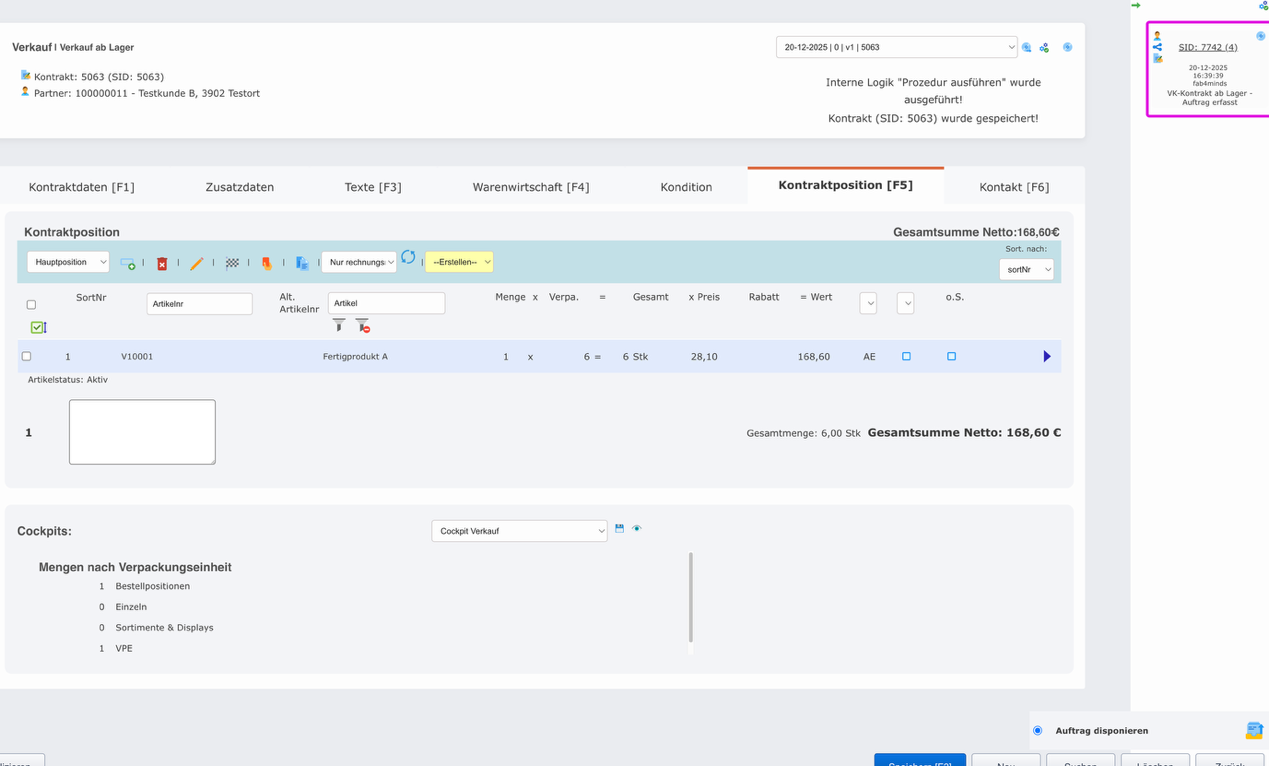
Task: Clear the Artikel filter with the crossed funnel icon
Action: coord(362,325)
